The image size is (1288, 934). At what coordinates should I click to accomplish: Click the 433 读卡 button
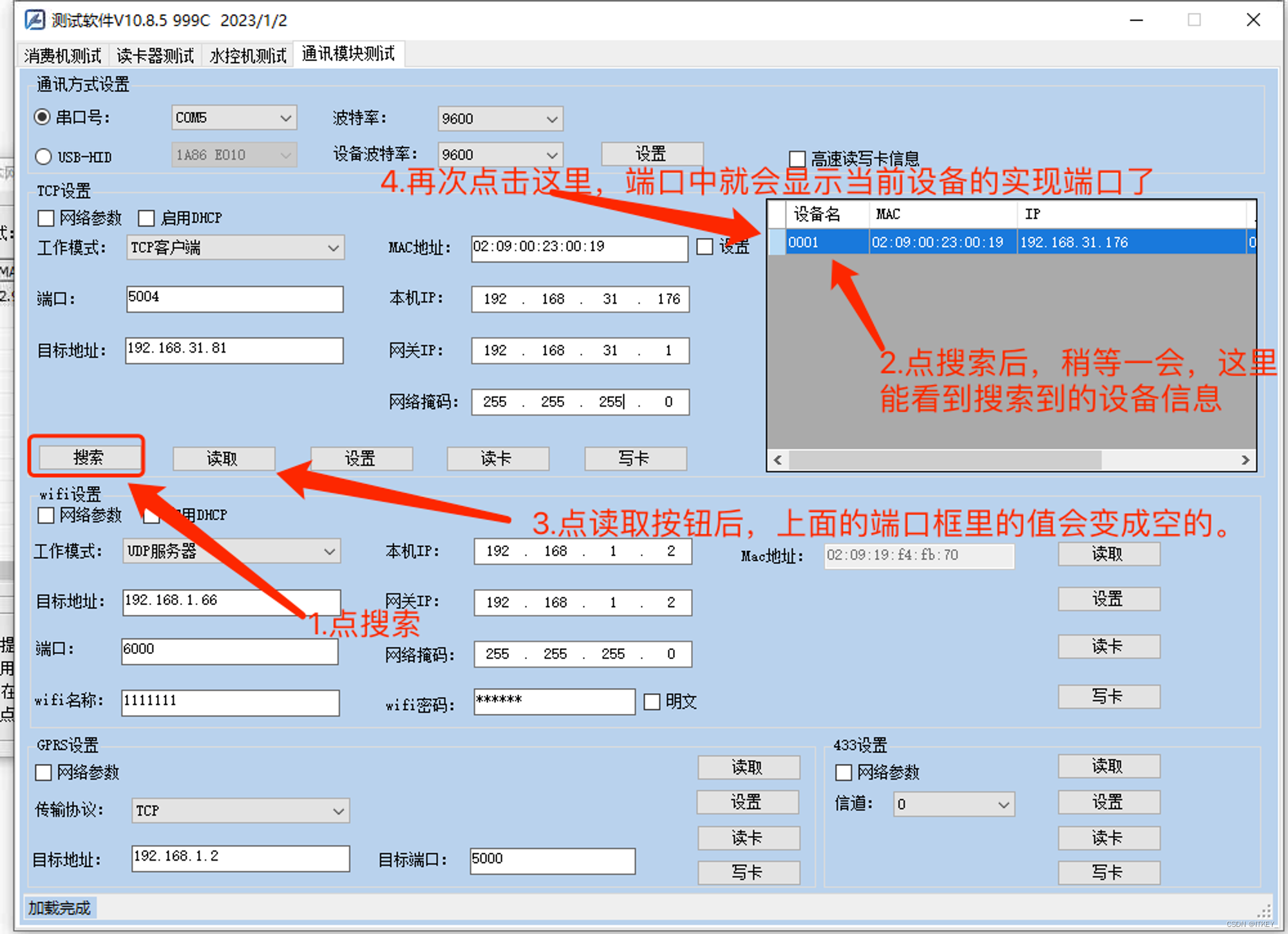1109,838
